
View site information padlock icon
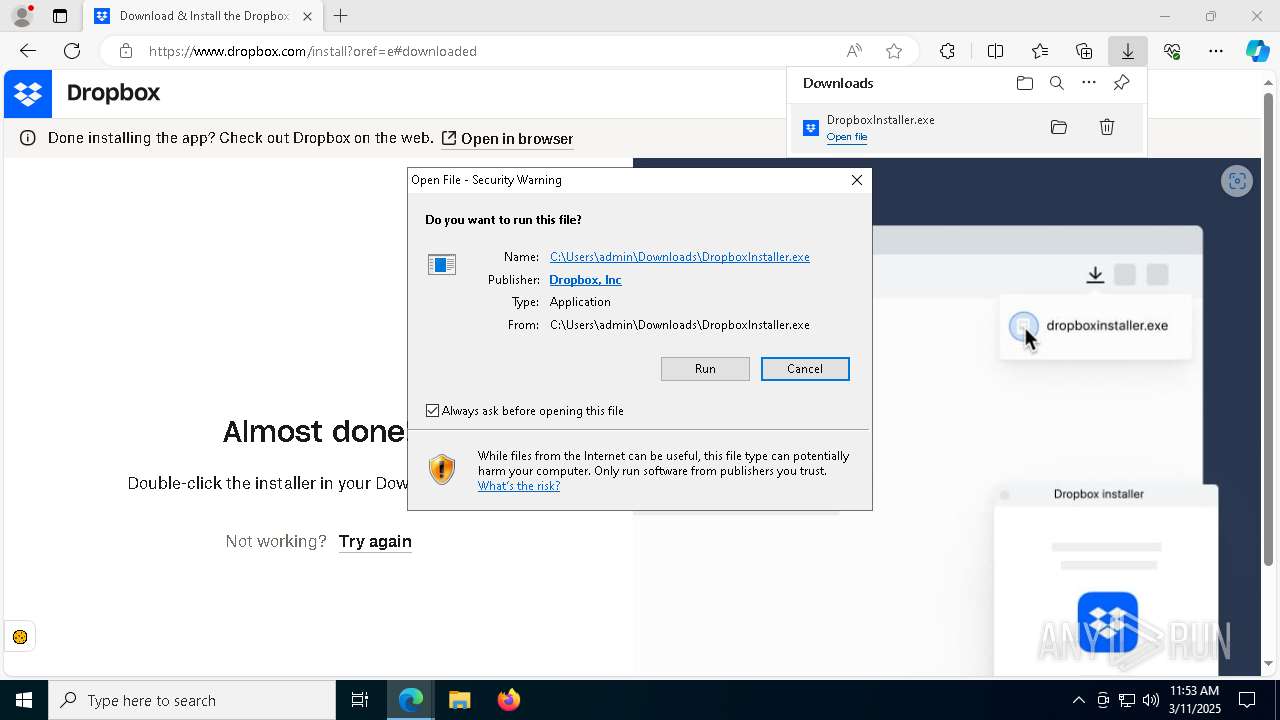125,51
